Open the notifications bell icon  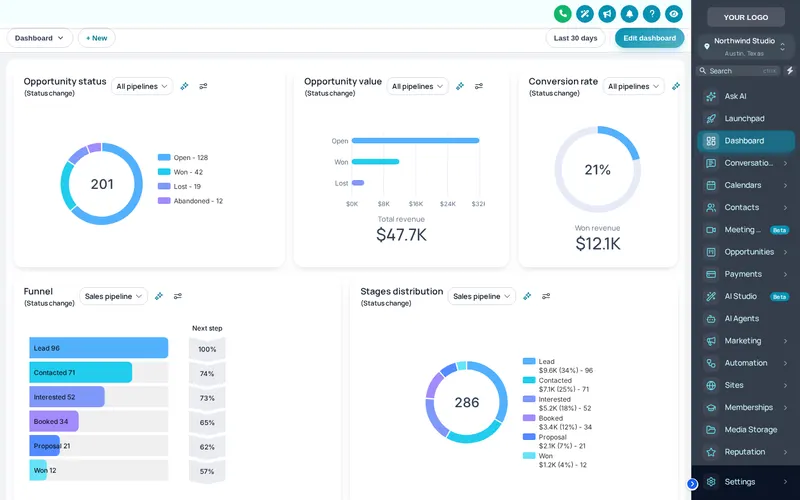tap(629, 14)
